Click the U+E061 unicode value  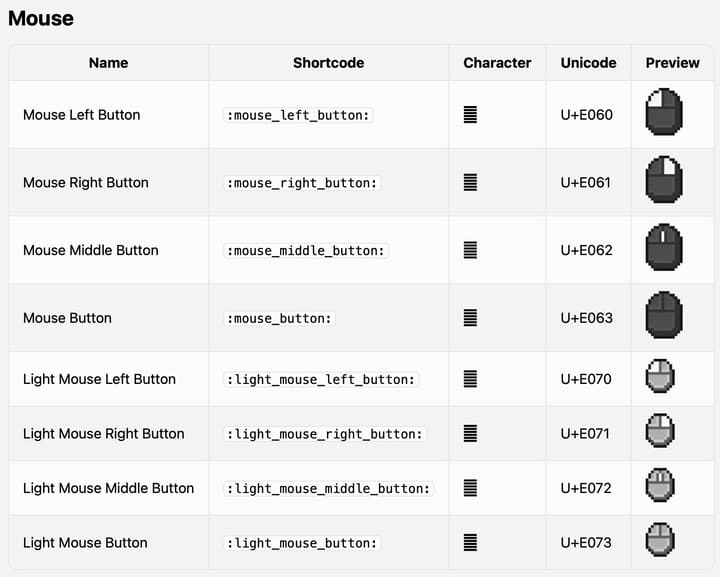pos(587,183)
